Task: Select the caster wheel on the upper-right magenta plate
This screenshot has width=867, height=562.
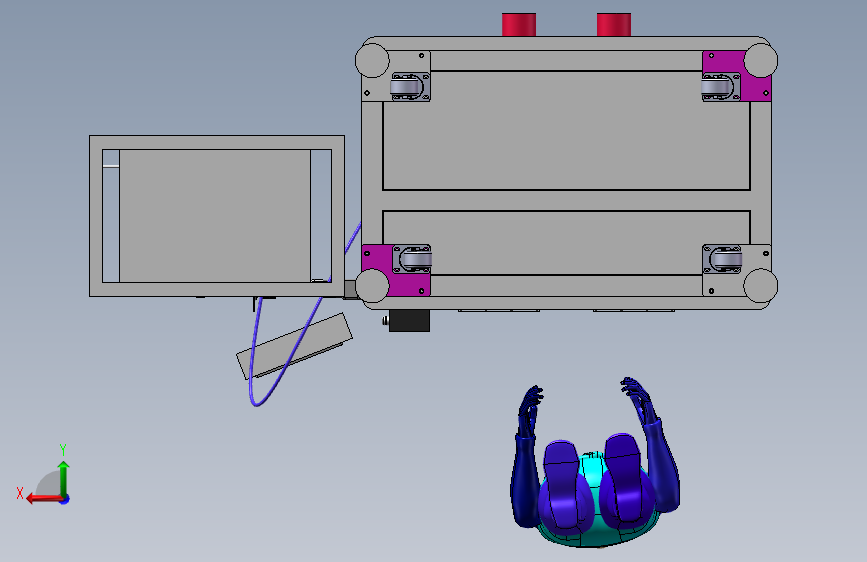Action: point(718,87)
